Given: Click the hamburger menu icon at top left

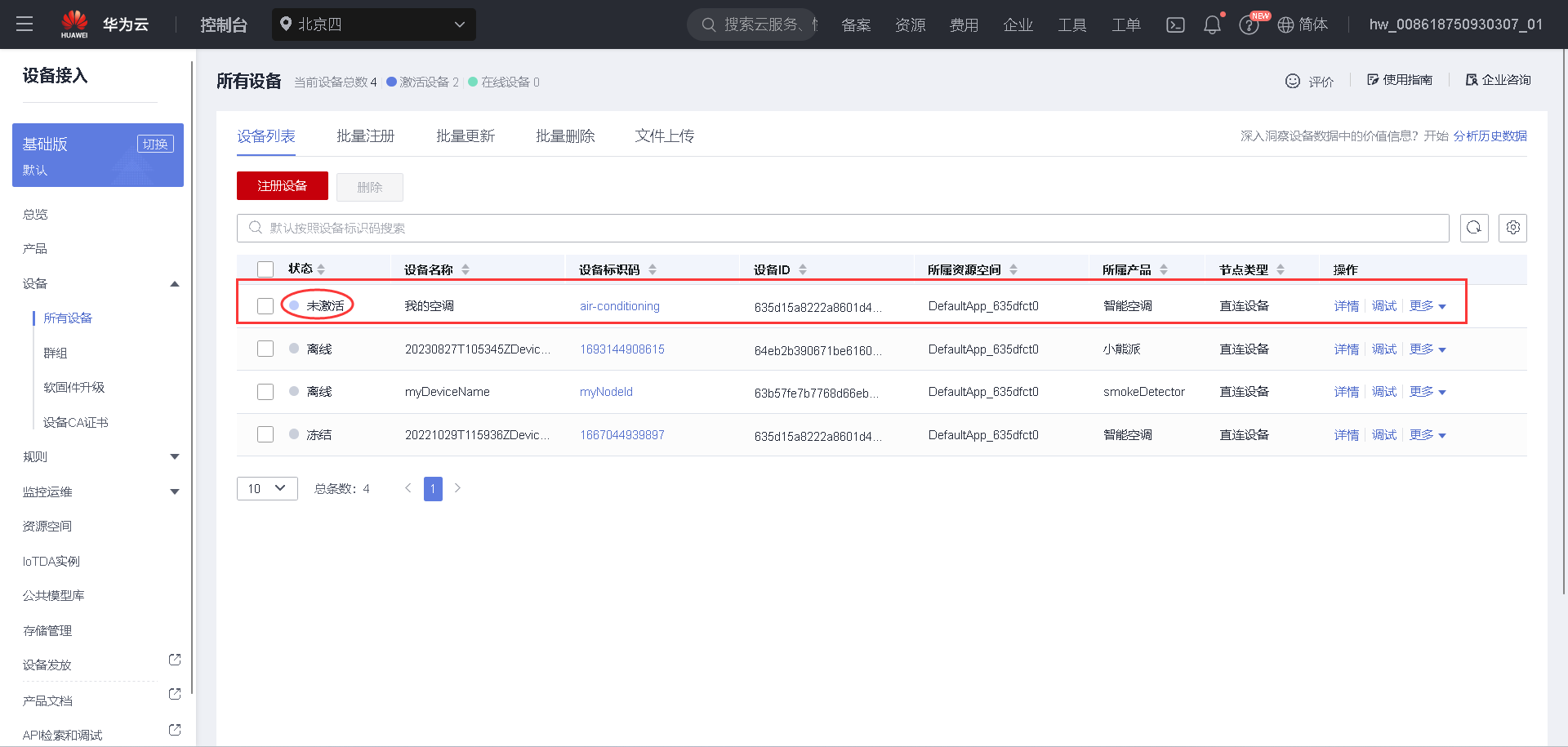Looking at the screenshot, I should click(24, 24).
